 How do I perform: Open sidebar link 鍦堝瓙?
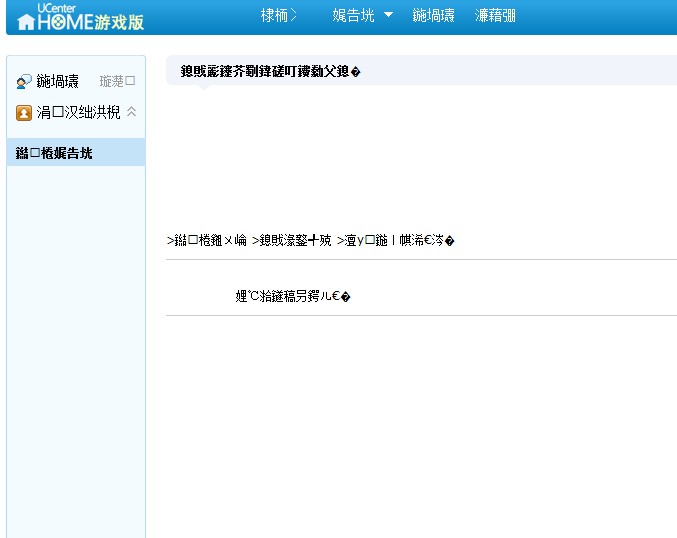click(57, 81)
